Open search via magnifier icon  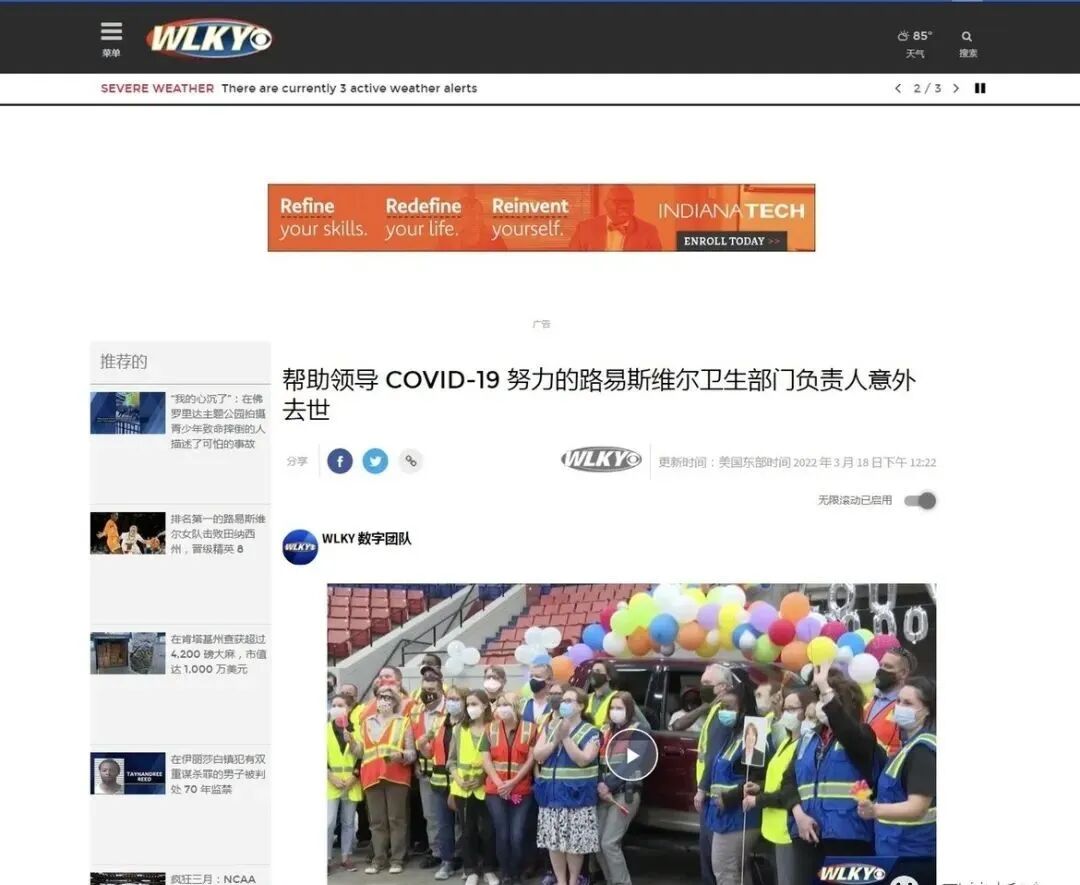click(968, 43)
